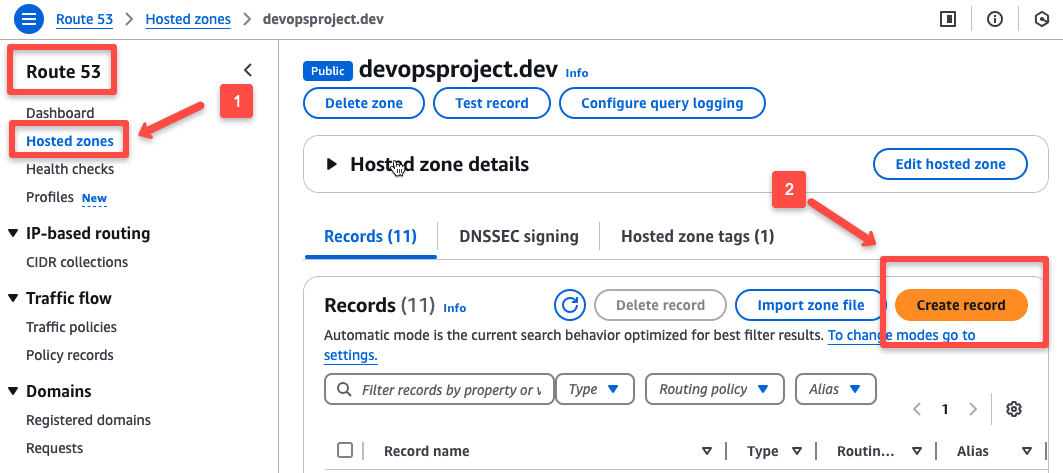Image resolution: width=1063 pixels, height=473 pixels.
Task: Open Traffic policies in sidebar
Action: [x=71, y=327]
